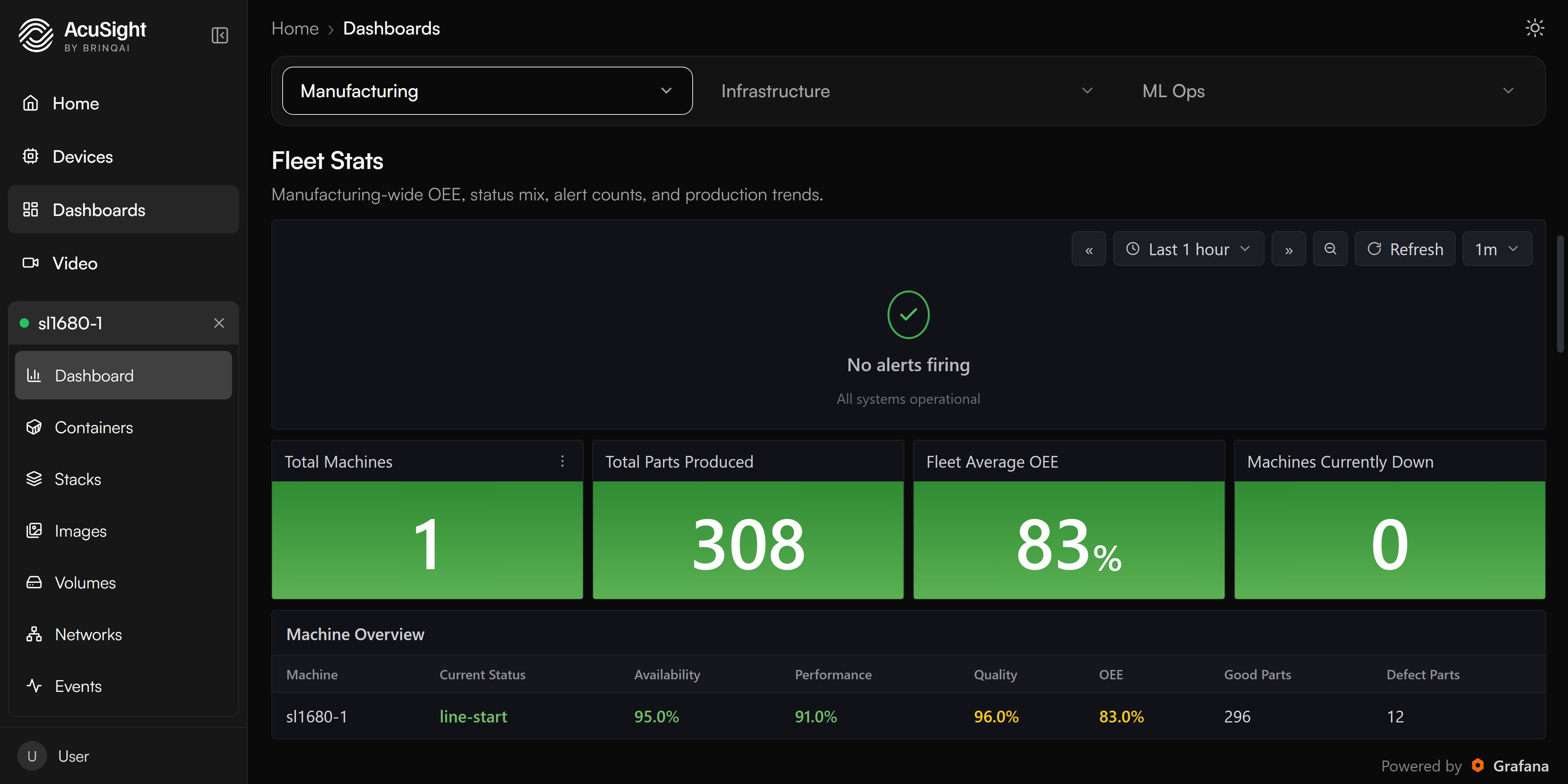This screenshot has width=1568, height=784.
Task: Open the Events item
Action: [123, 686]
